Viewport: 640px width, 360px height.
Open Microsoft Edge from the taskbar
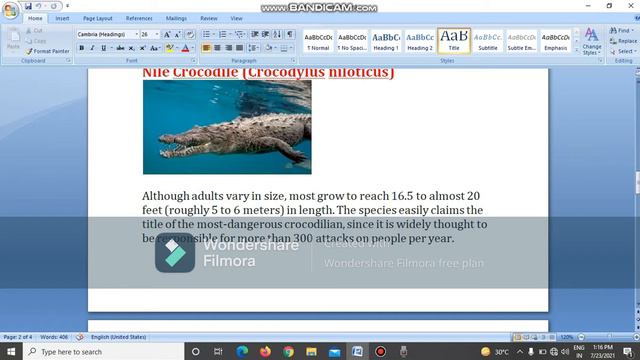click(x=242, y=351)
